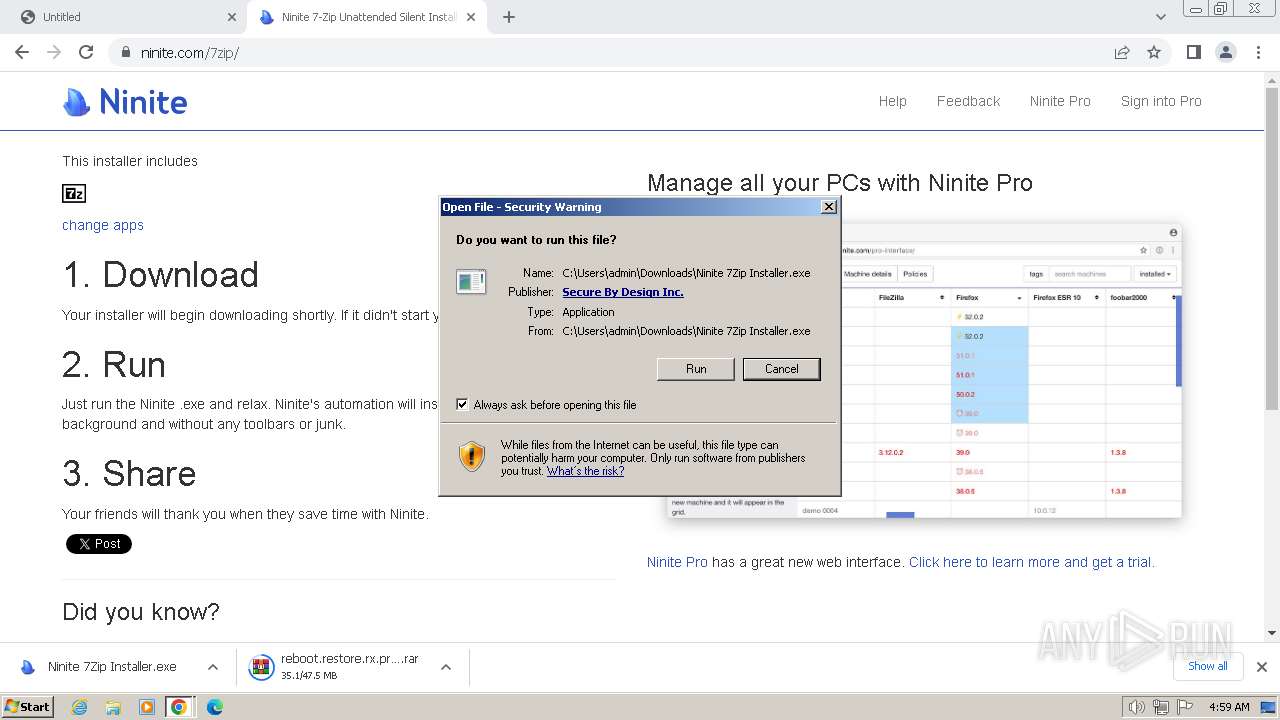Click the Run button in Security Warning dialog
The width and height of the screenshot is (1280, 720).
click(x=696, y=369)
